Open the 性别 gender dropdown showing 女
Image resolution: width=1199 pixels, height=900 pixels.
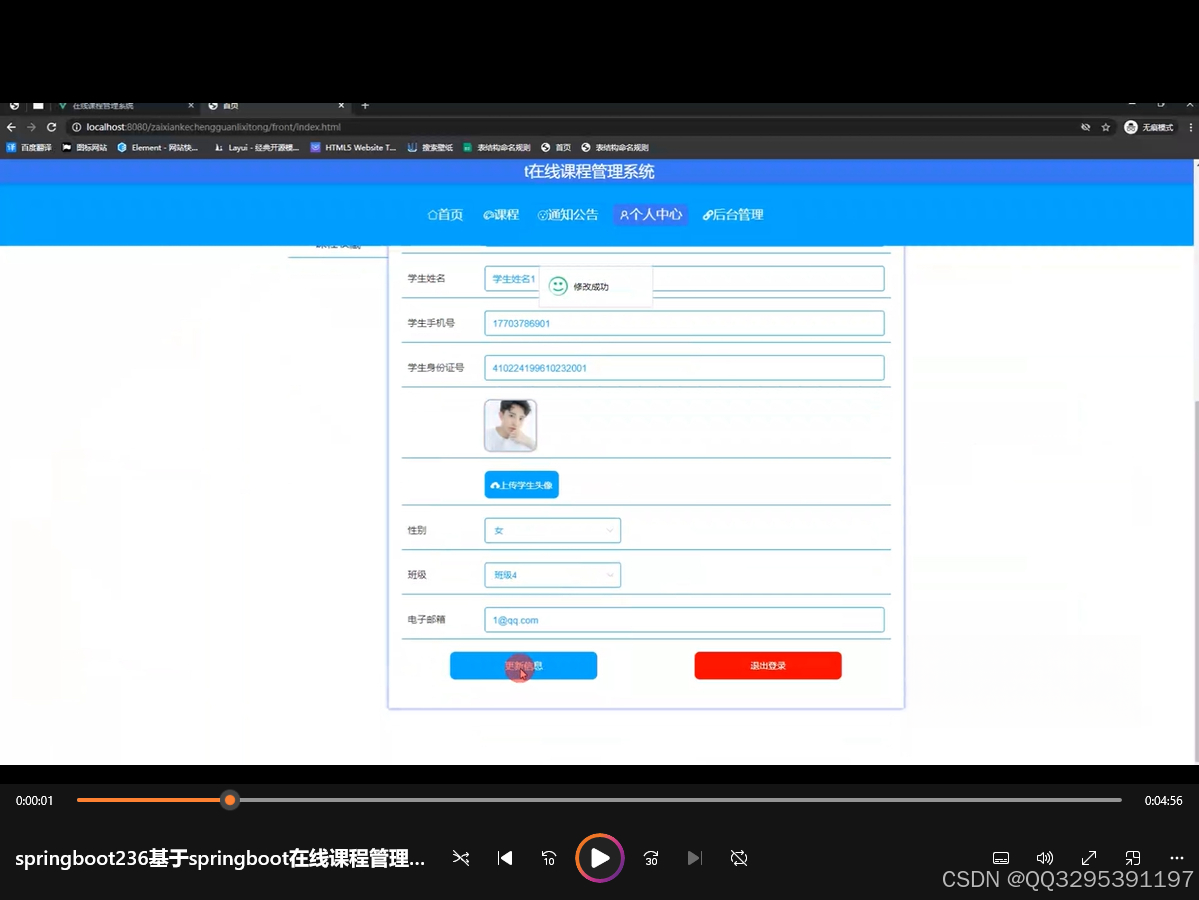click(552, 530)
